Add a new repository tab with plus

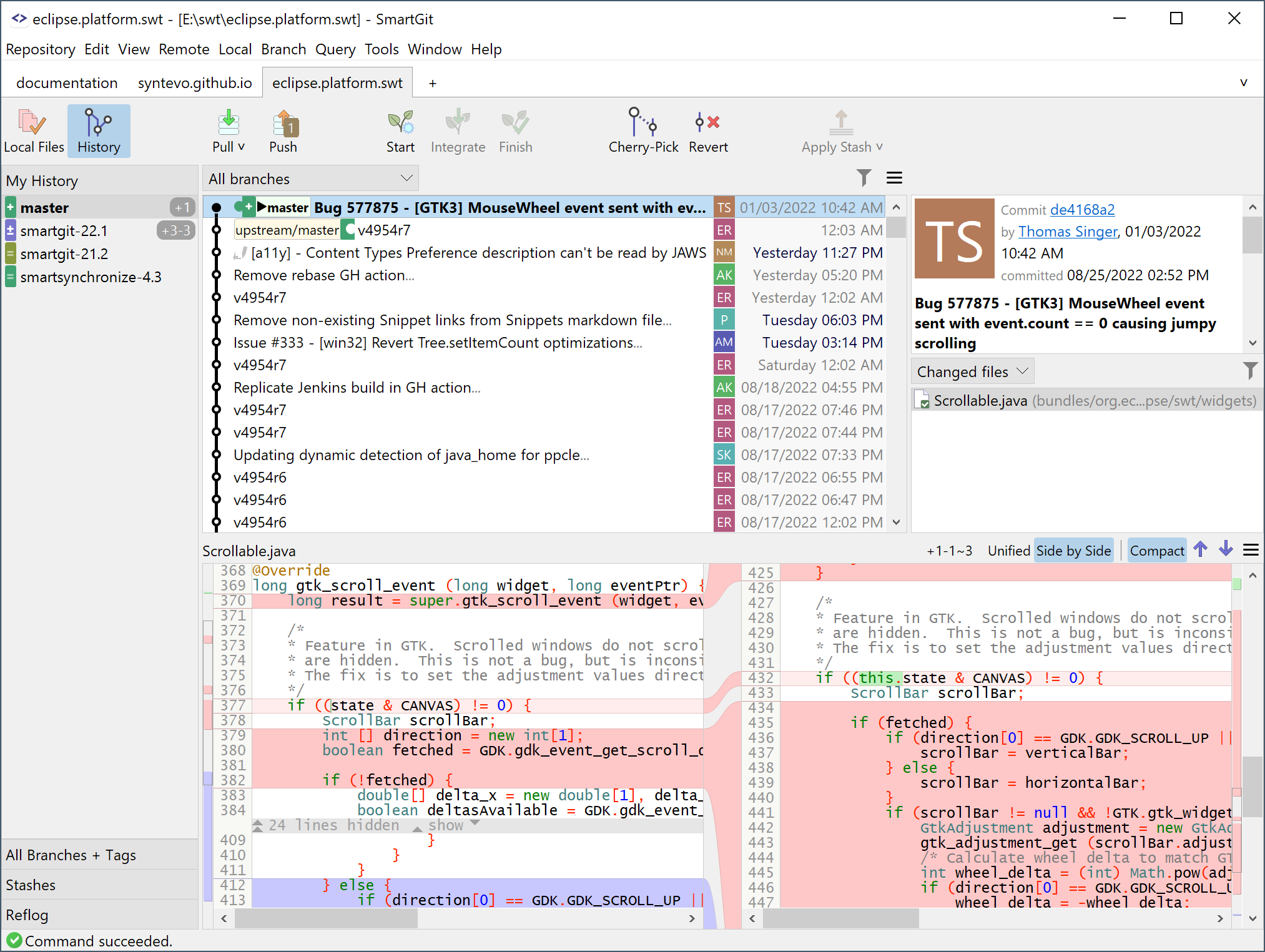pyautogui.click(x=432, y=83)
